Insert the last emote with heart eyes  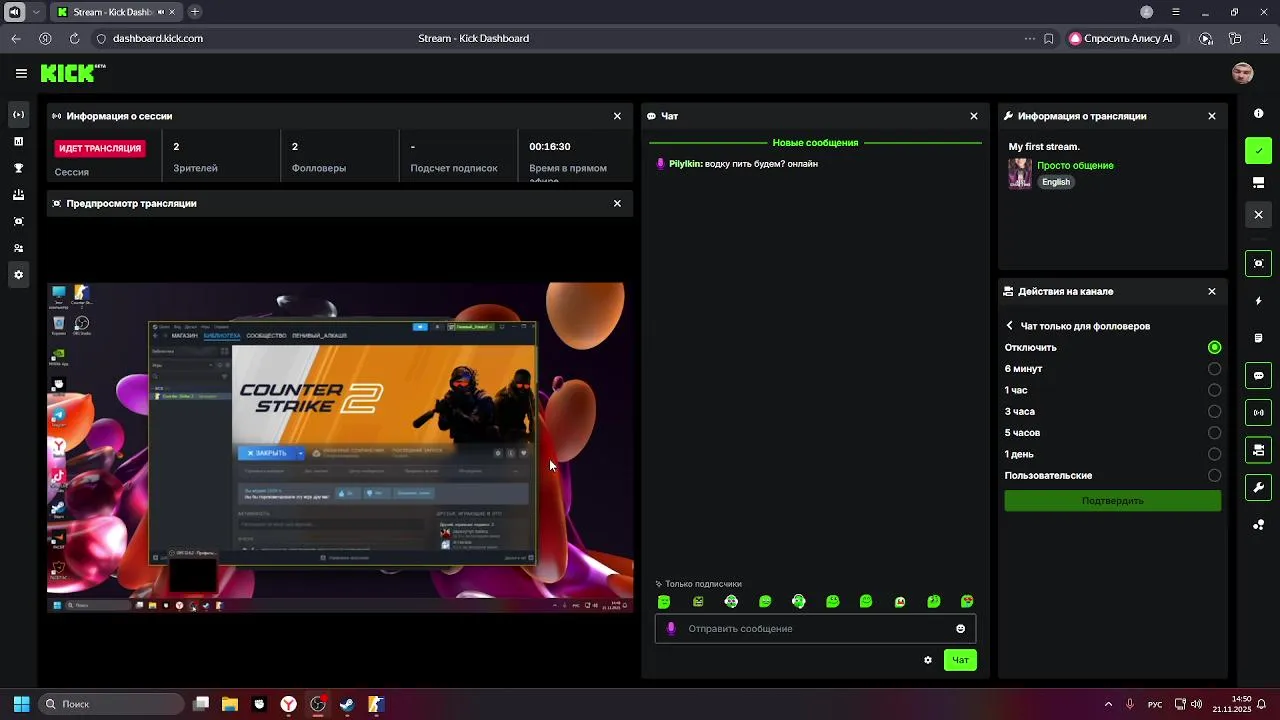(967, 602)
